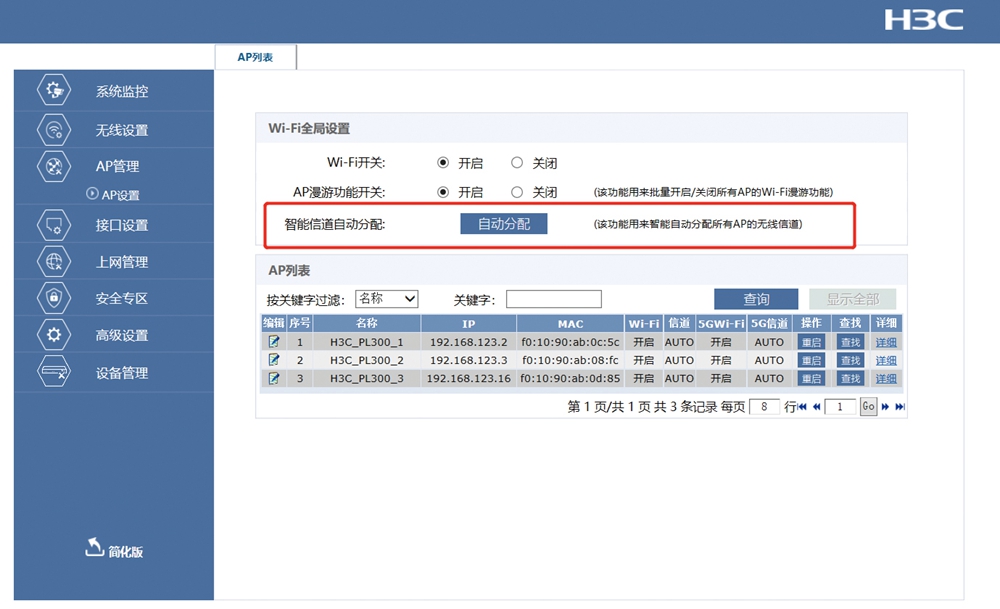The width and height of the screenshot is (1000, 609).
Task: Open the 安全专区 section
Action: 121,298
